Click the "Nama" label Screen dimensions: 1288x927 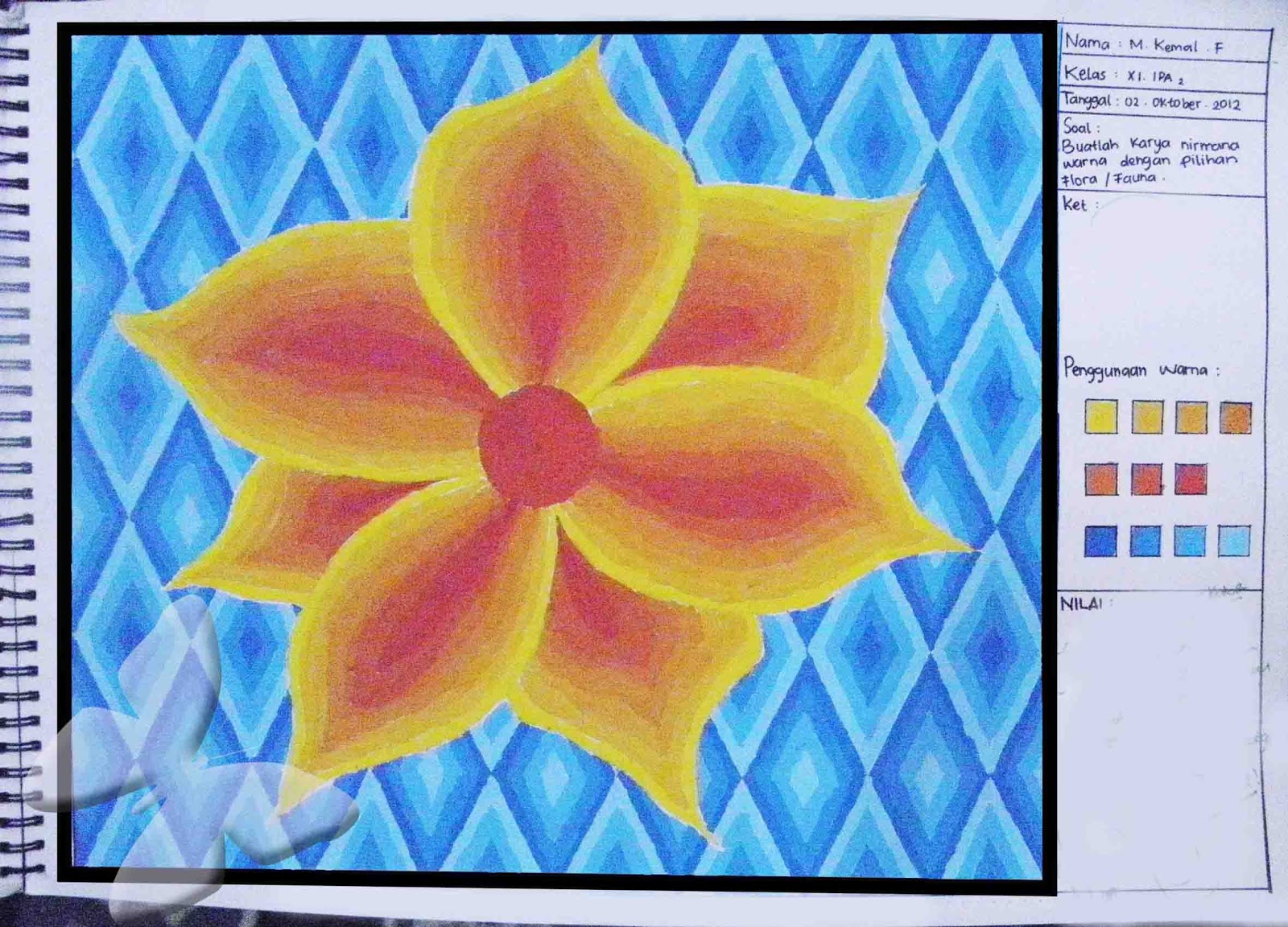point(1088,42)
